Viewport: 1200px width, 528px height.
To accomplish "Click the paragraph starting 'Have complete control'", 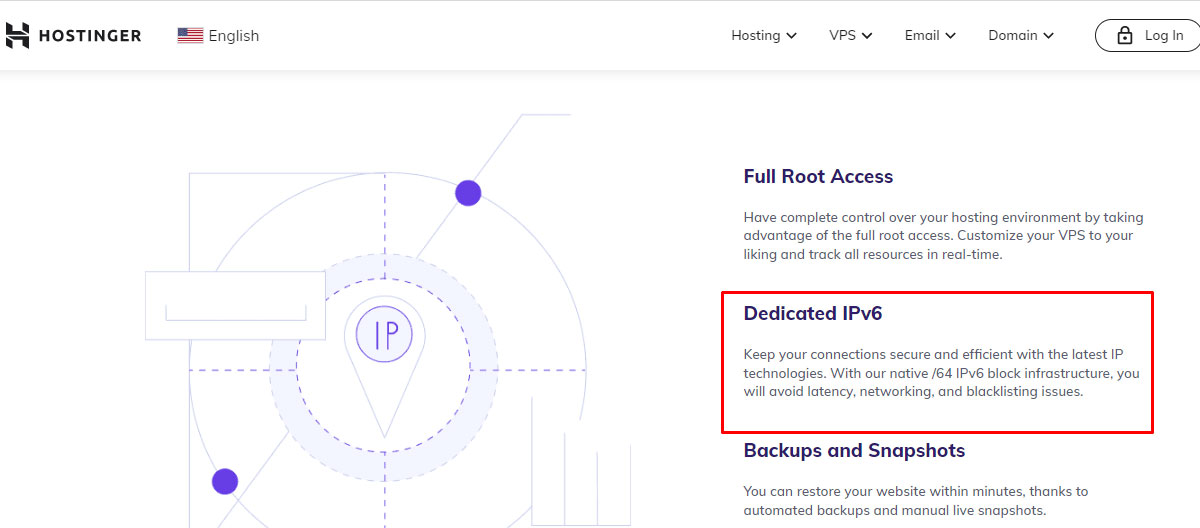I will point(944,236).
